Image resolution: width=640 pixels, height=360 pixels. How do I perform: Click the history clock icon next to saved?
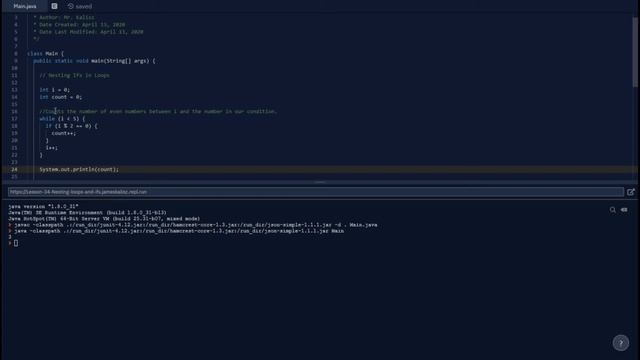click(71, 6)
